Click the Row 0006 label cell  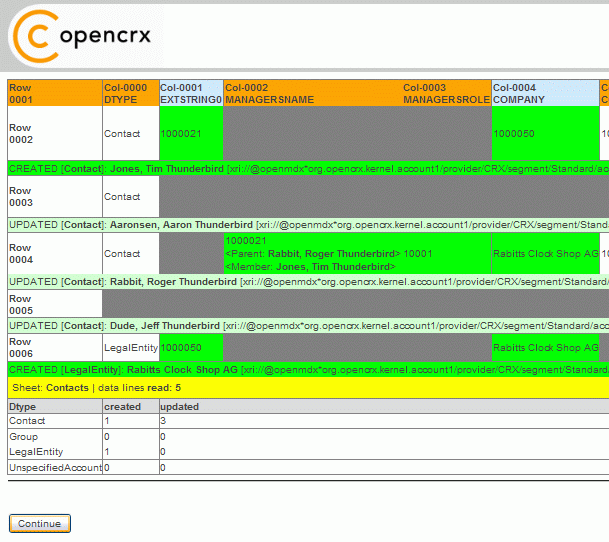point(55,347)
